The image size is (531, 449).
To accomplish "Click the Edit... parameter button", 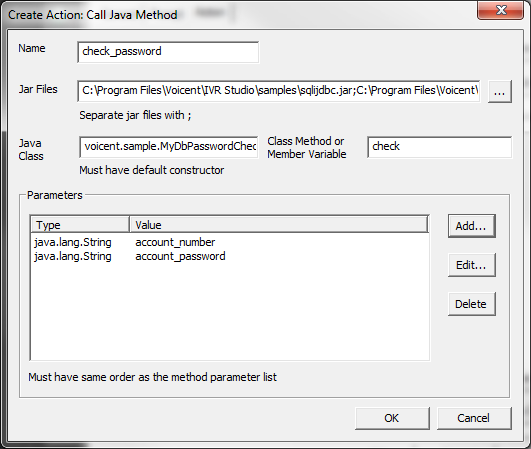I will click(471, 265).
